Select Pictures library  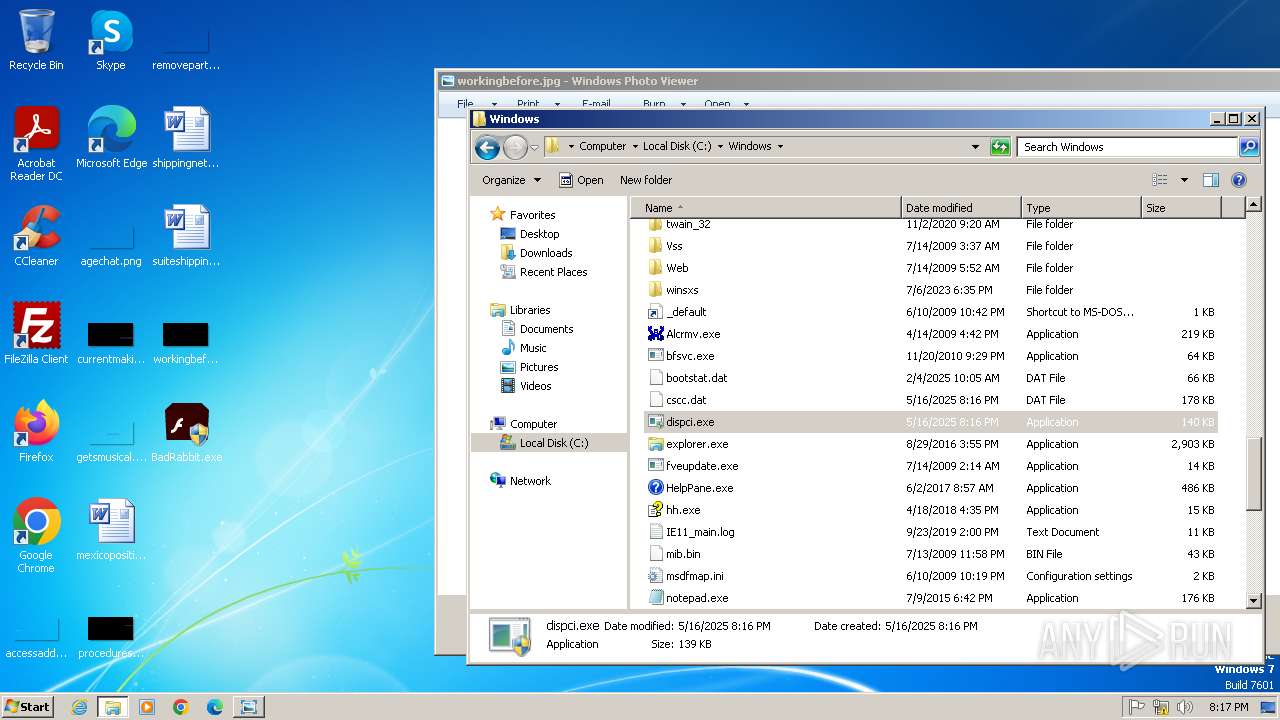point(539,367)
